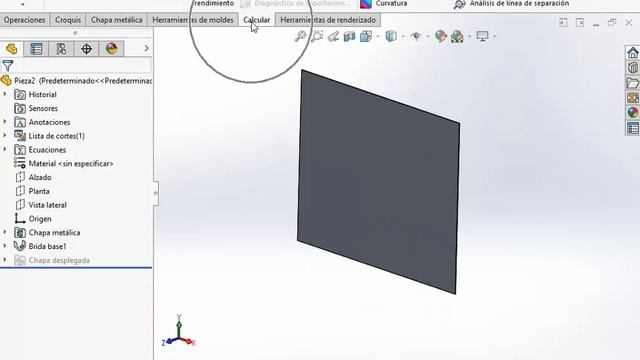Expand the Lista de cortes(1) node

tap(5, 136)
